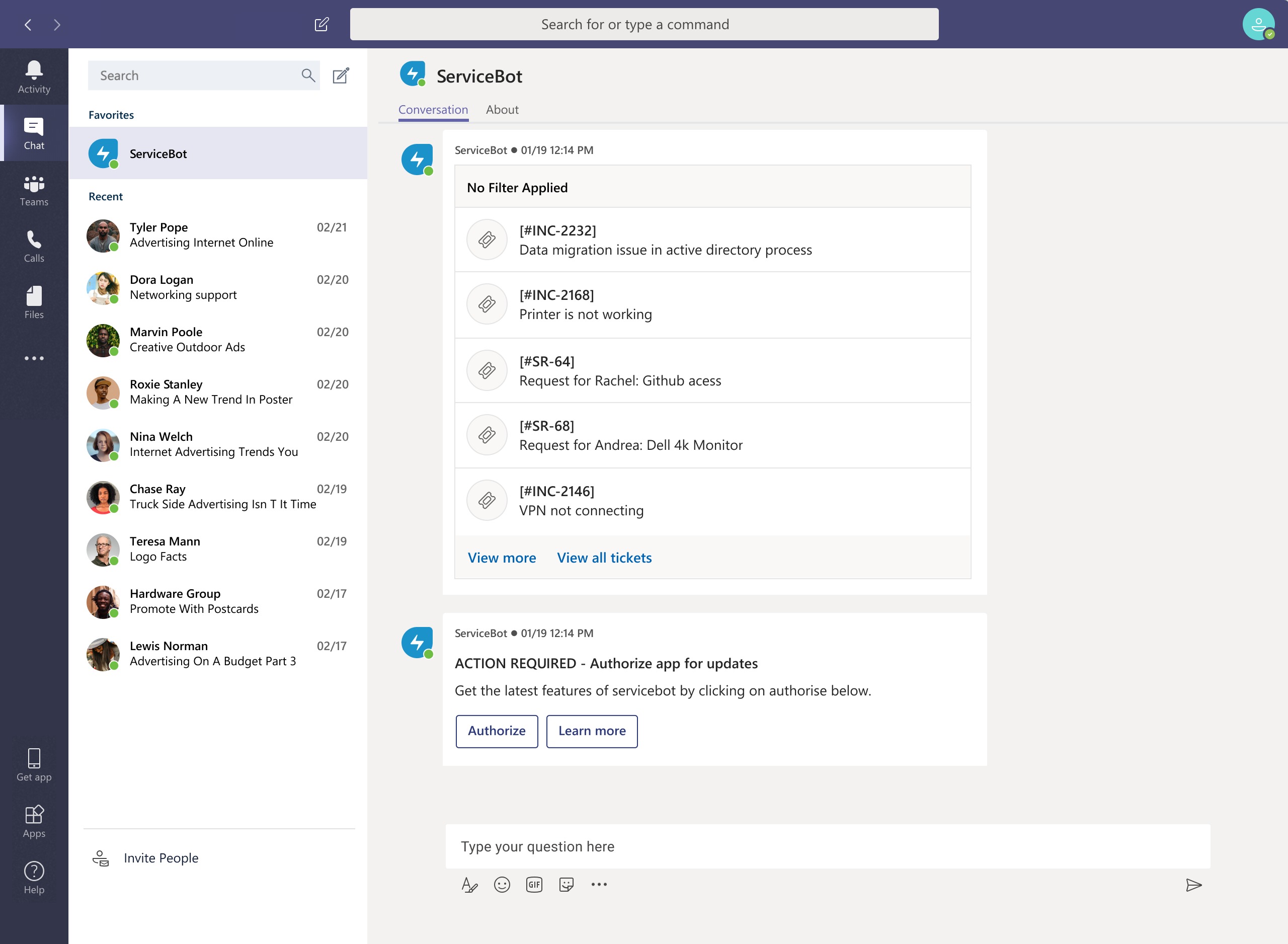
Task: Switch to the Conversation tab
Action: tap(433, 110)
